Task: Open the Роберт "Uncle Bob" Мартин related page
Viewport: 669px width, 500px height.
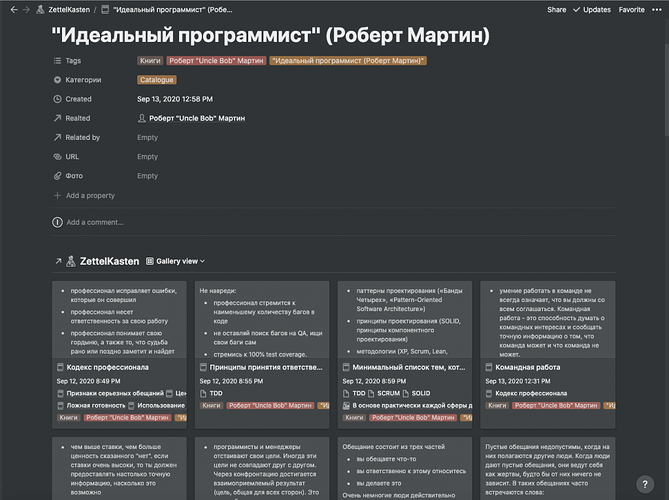Action: (x=196, y=118)
